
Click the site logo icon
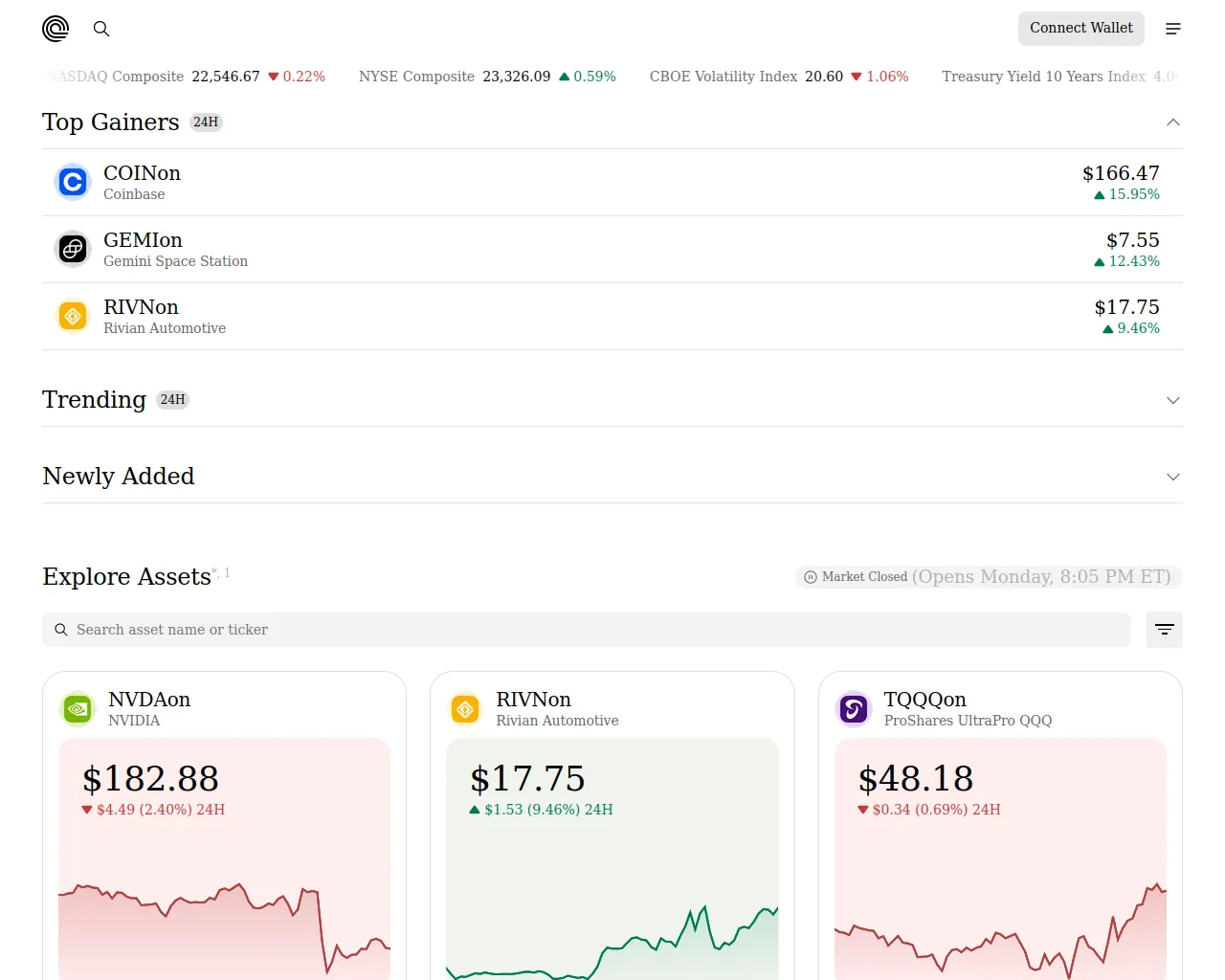[x=56, y=29]
